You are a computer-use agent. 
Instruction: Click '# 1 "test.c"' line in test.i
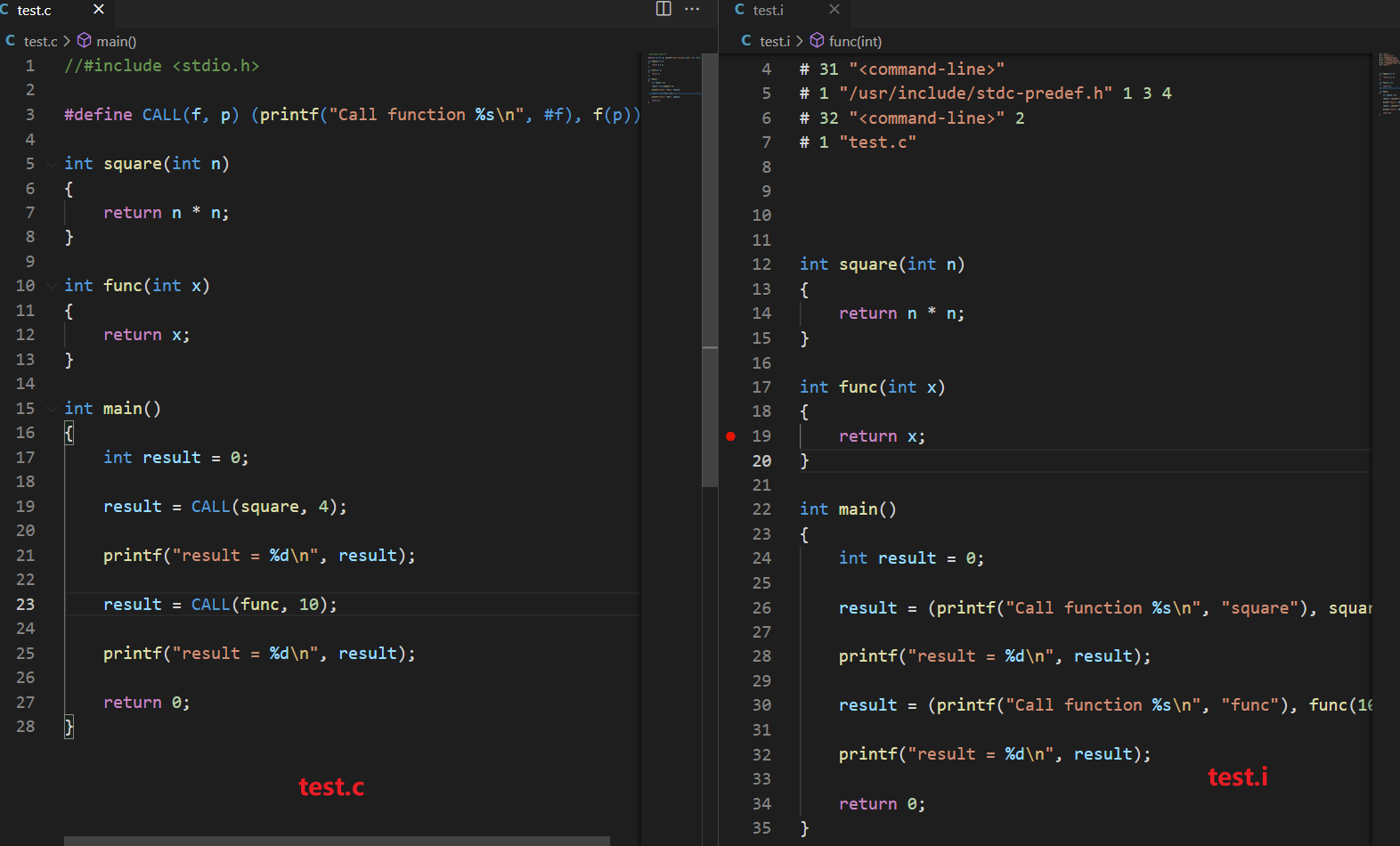point(858,142)
